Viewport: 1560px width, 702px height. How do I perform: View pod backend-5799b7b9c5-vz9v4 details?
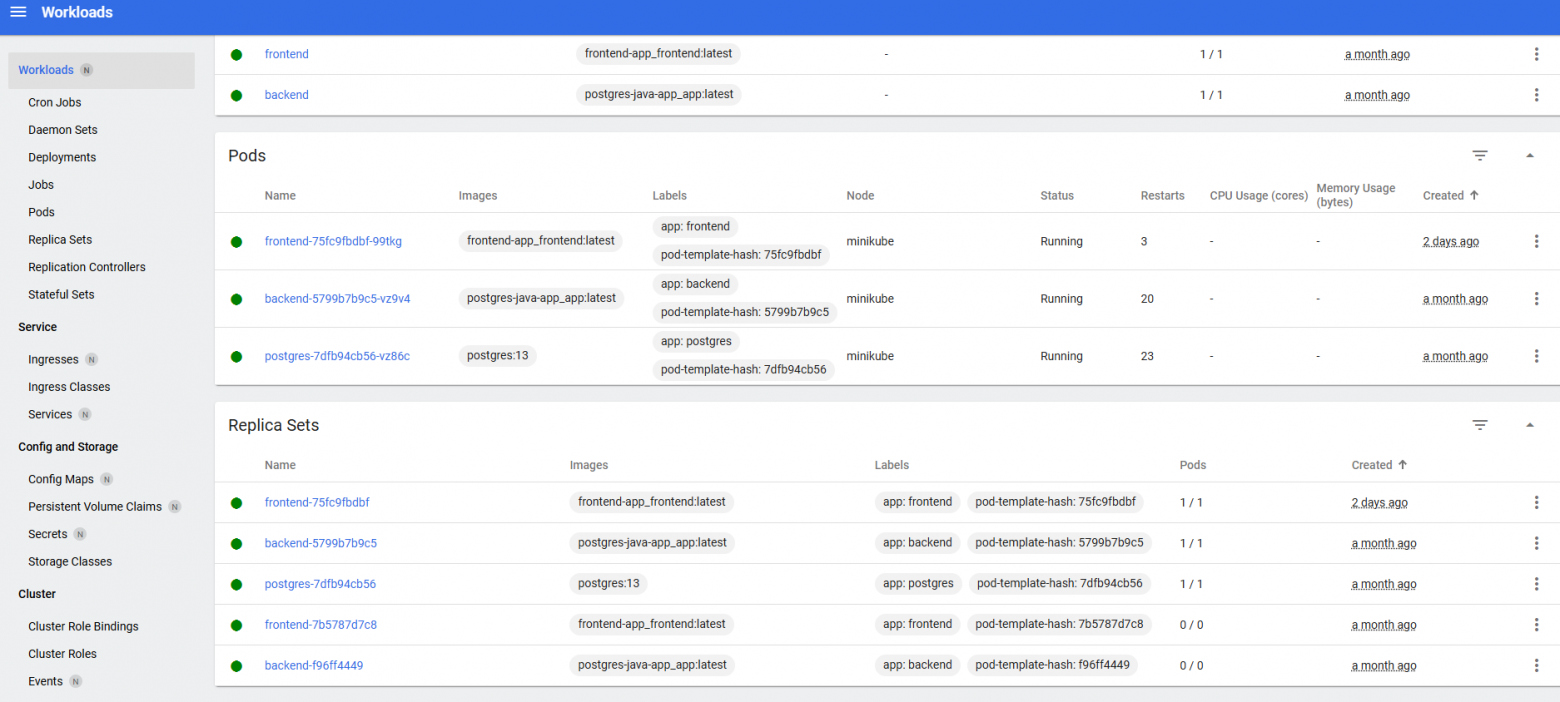tap(337, 298)
